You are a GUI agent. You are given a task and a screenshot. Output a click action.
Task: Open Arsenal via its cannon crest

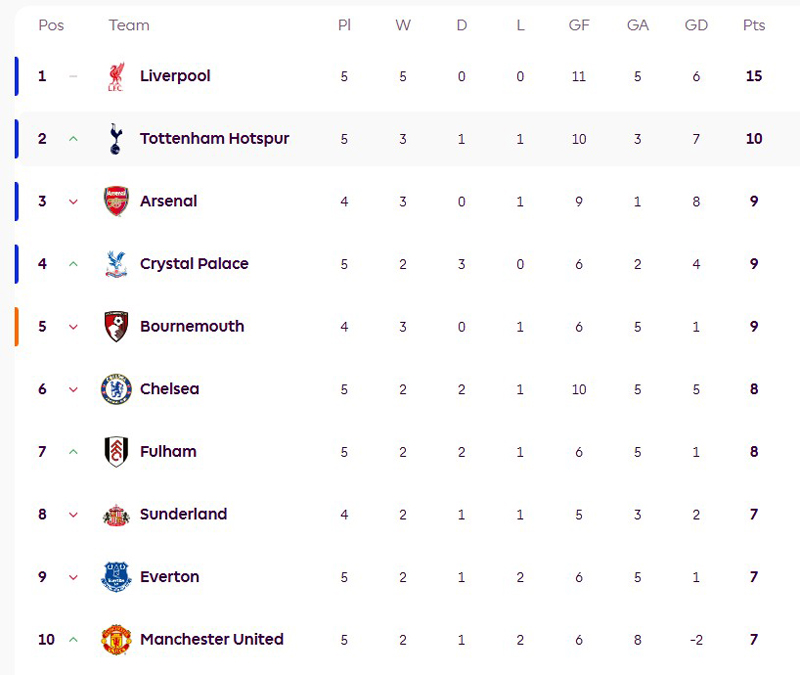point(116,201)
